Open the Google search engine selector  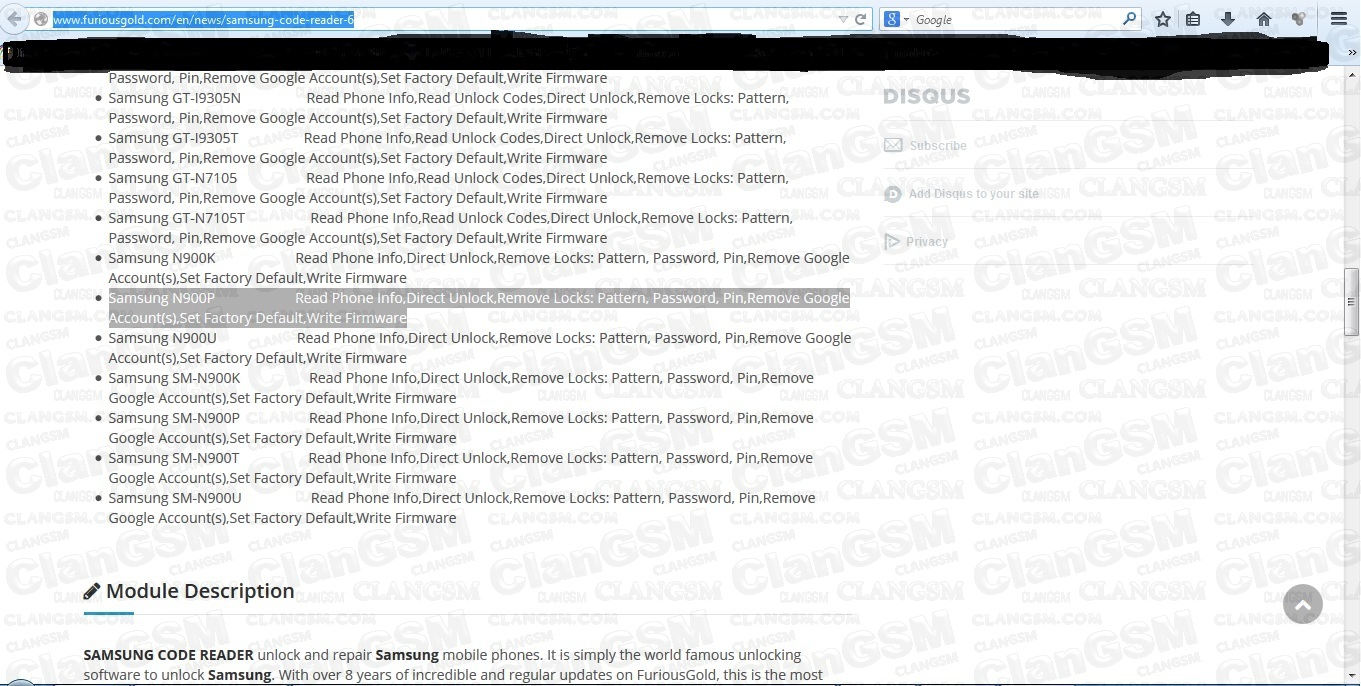(x=895, y=19)
